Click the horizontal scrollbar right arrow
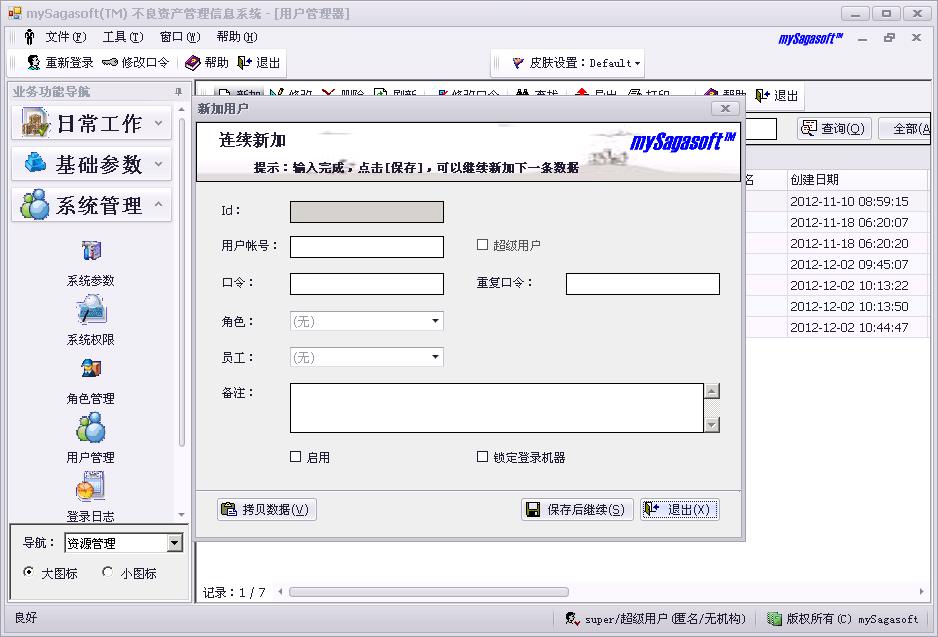938x637 pixels. pos(921,592)
